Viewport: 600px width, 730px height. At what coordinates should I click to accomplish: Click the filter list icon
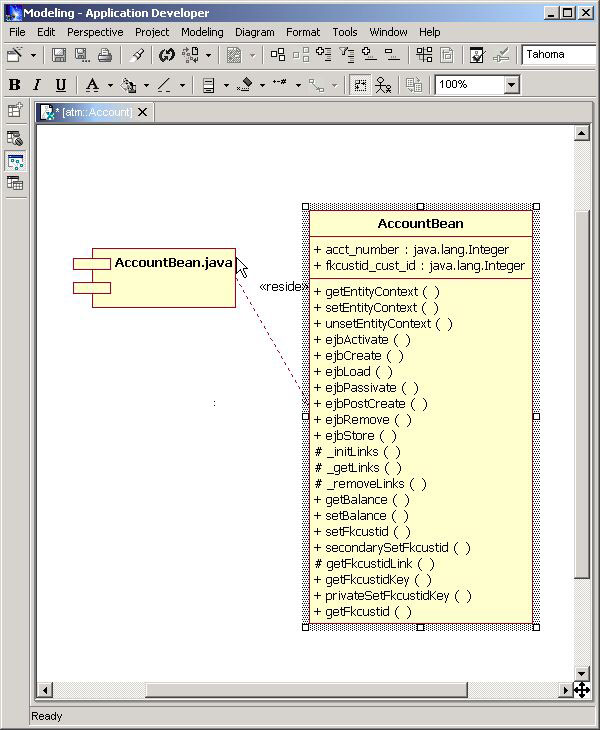pyautogui.click(x=347, y=54)
